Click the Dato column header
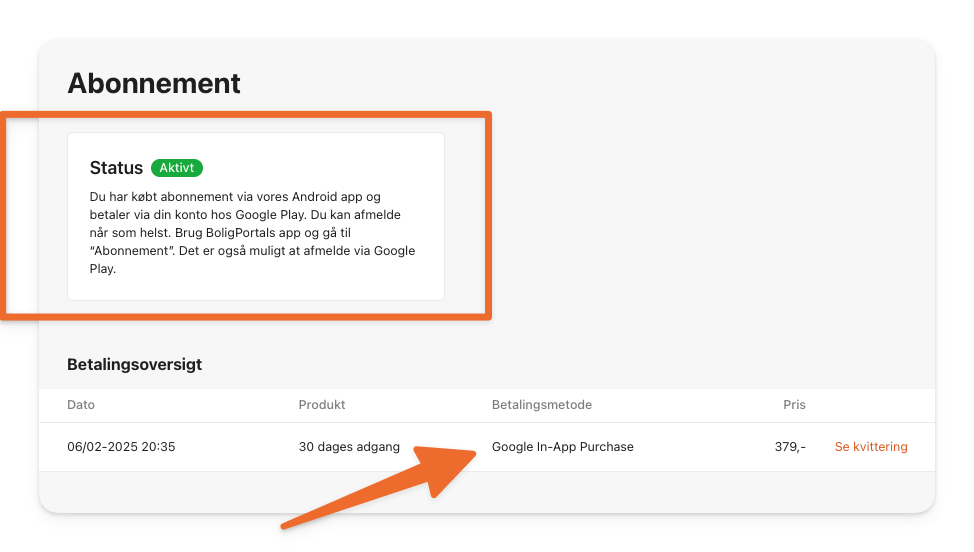Screen dimensions: 974x552 [x=81, y=405]
